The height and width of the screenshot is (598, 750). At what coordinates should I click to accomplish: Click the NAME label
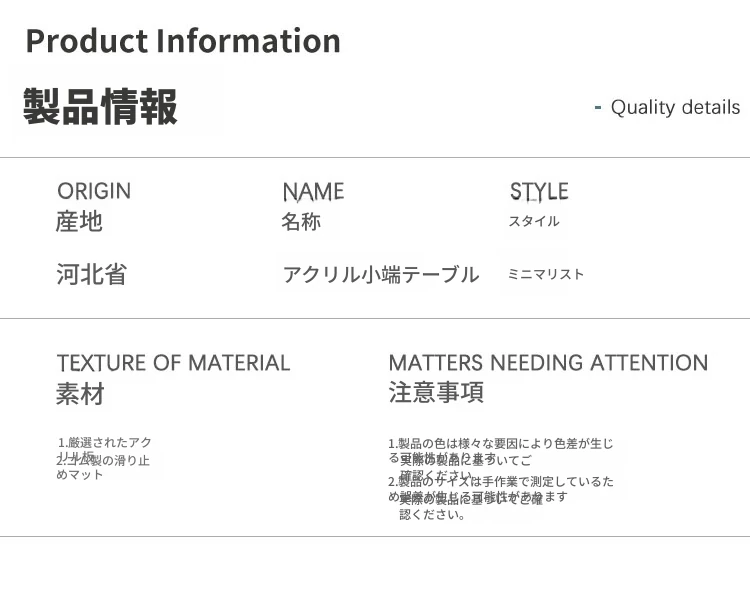click(x=313, y=191)
